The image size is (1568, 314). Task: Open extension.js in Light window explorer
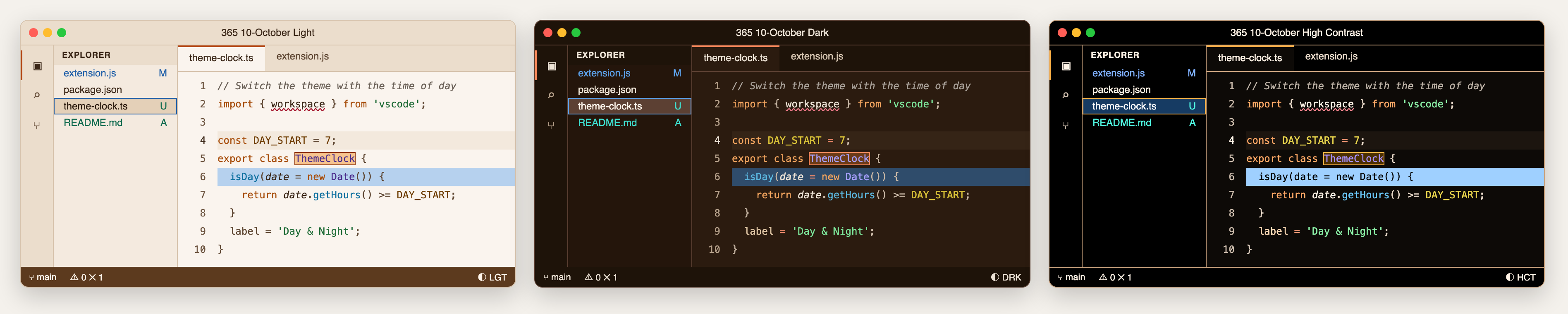tap(115, 73)
